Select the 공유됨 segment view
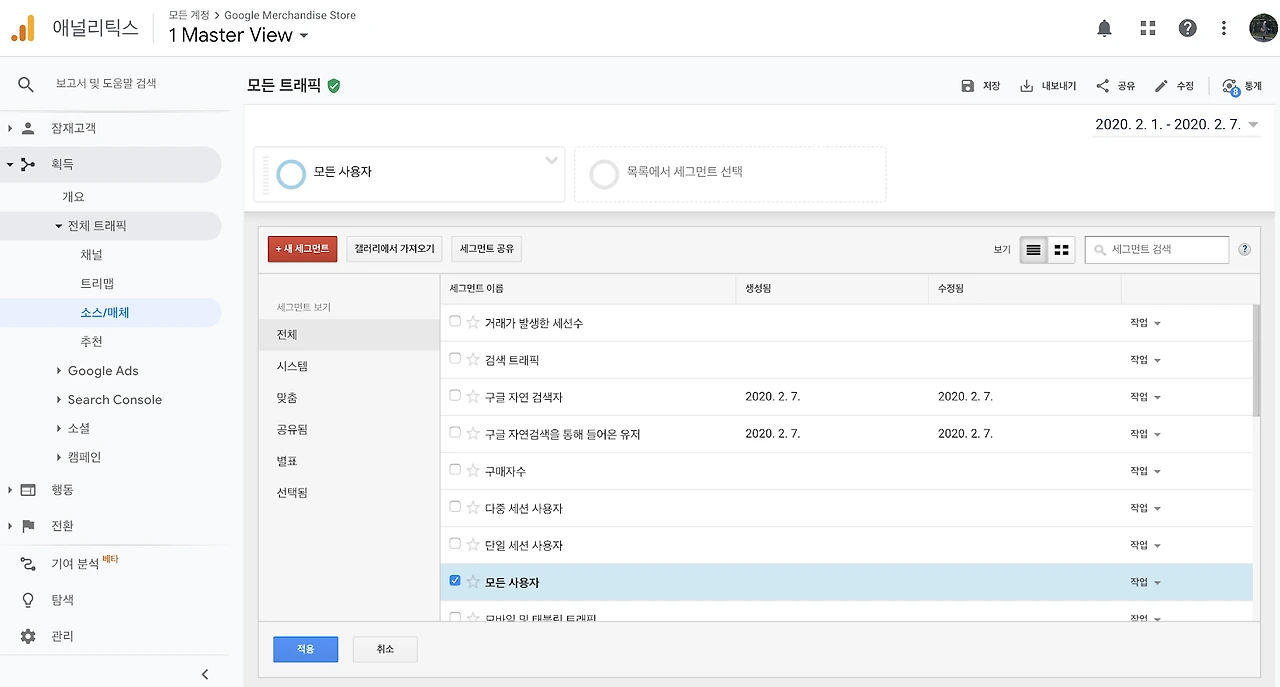Viewport: 1280px width, 687px height. click(x=349, y=430)
